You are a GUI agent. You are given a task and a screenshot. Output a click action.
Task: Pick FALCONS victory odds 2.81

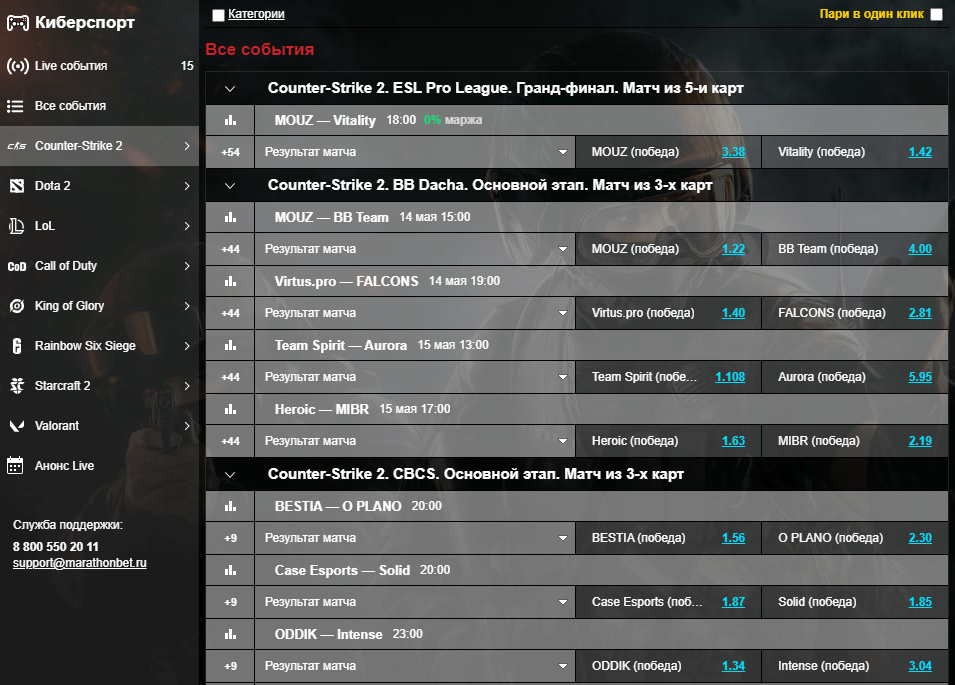pyautogui.click(x=920, y=312)
